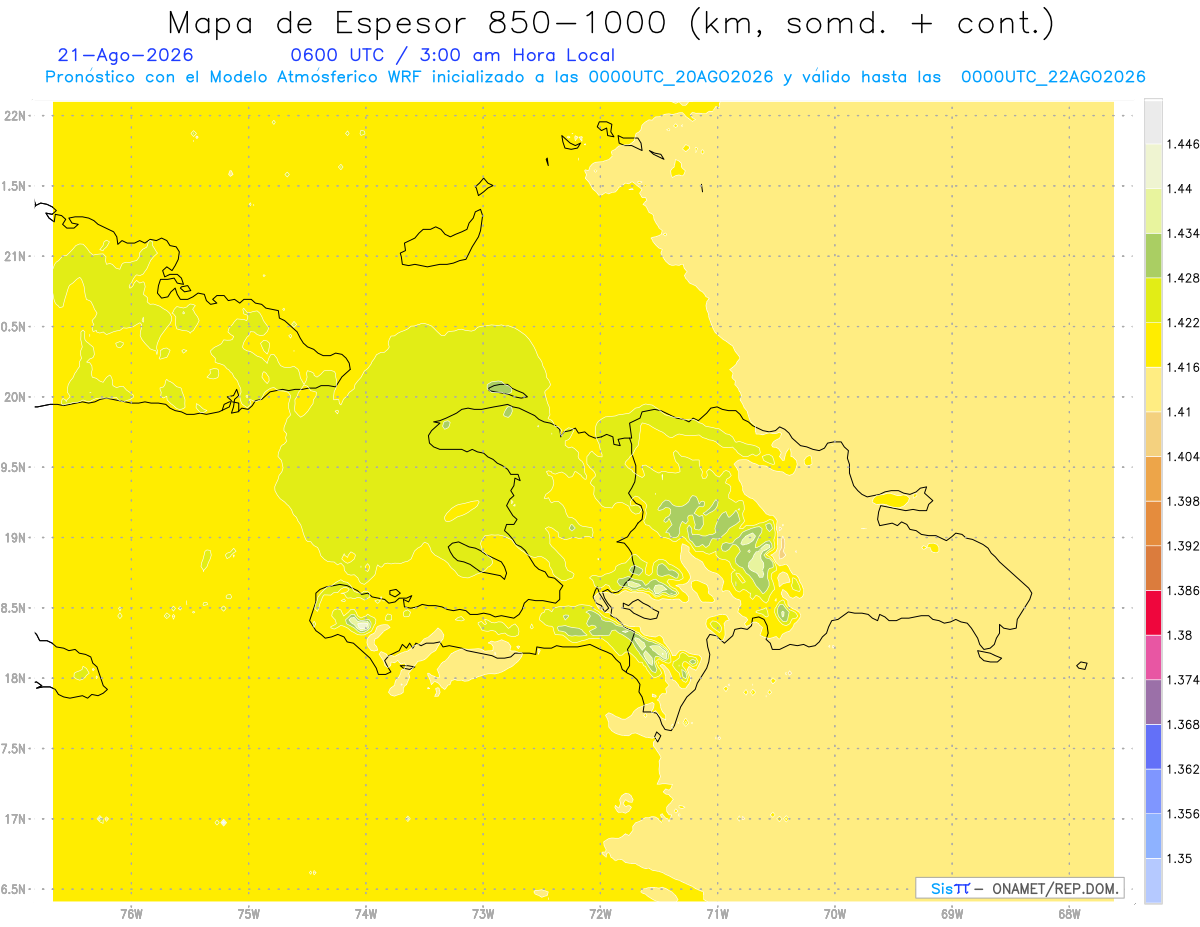The width and height of the screenshot is (1200, 927).
Task: Click the longitude label '68W'
Action: 1069,914
